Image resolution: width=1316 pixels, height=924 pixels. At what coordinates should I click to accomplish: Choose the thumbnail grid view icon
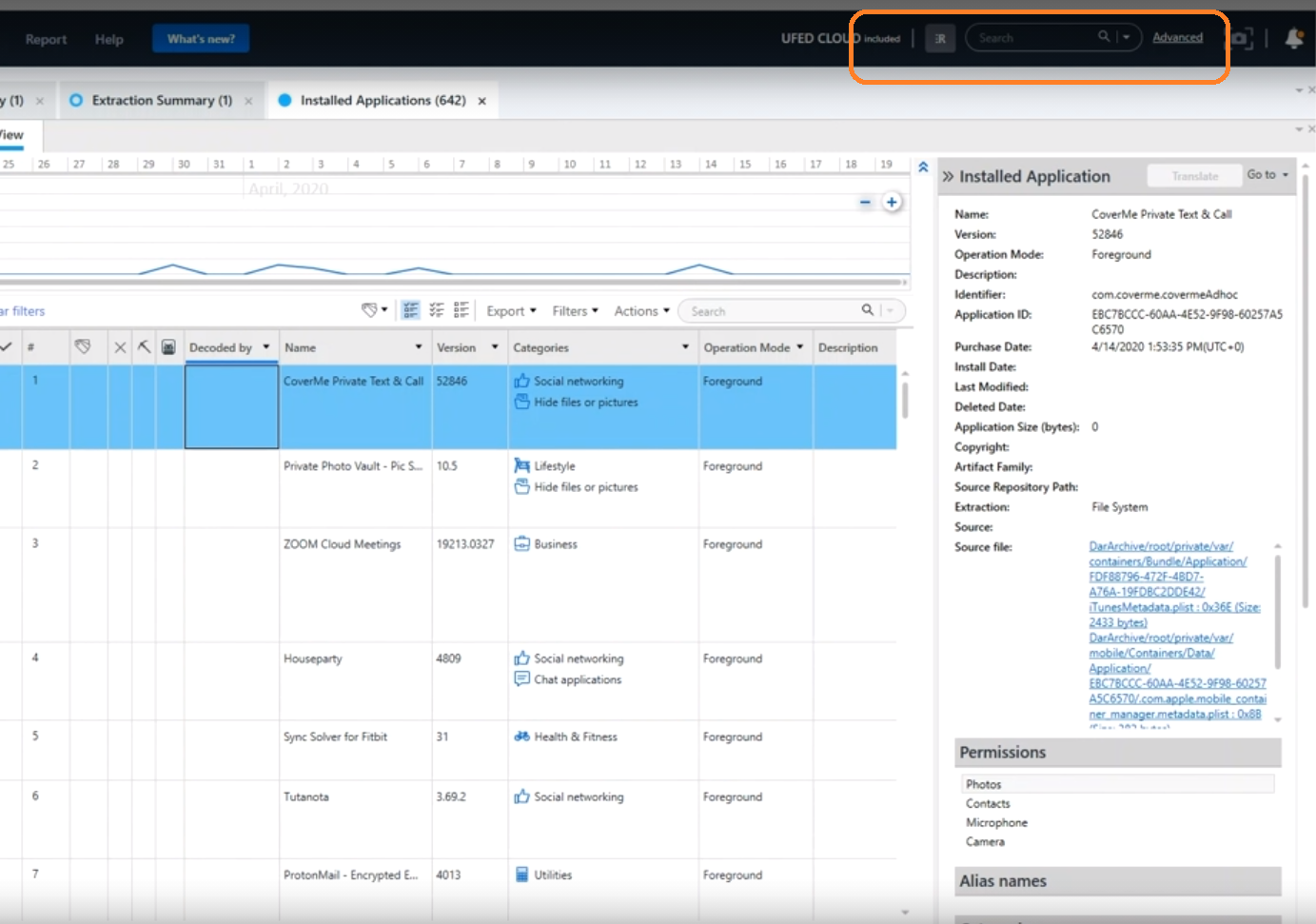[x=461, y=308]
